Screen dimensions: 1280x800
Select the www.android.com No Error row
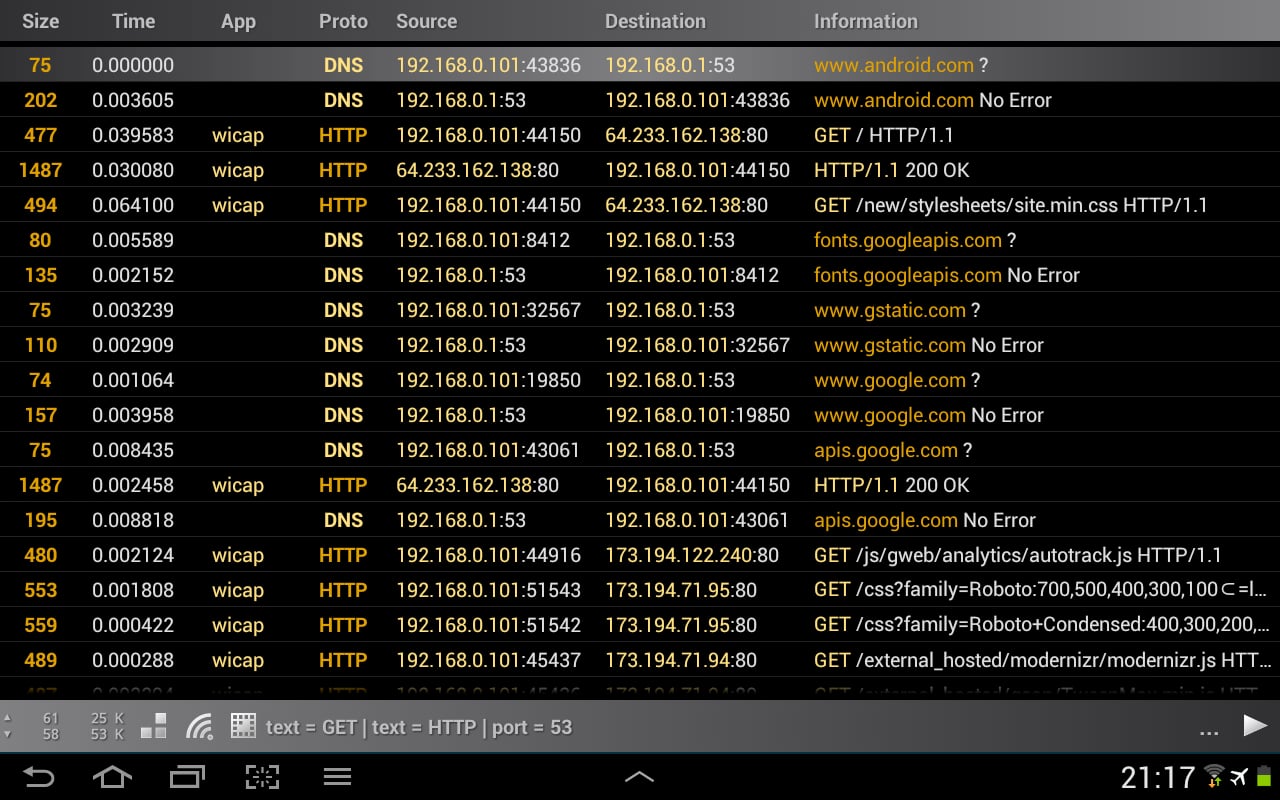click(640, 100)
